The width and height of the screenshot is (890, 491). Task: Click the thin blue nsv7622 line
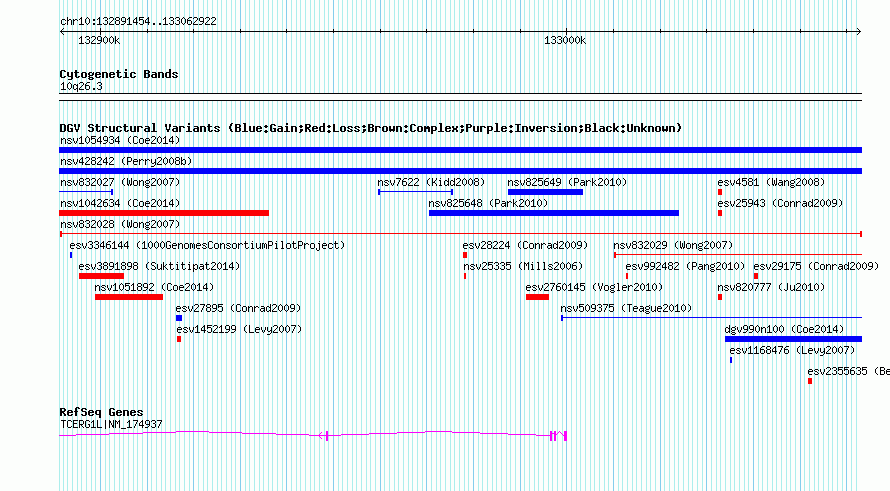(x=415, y=192)
